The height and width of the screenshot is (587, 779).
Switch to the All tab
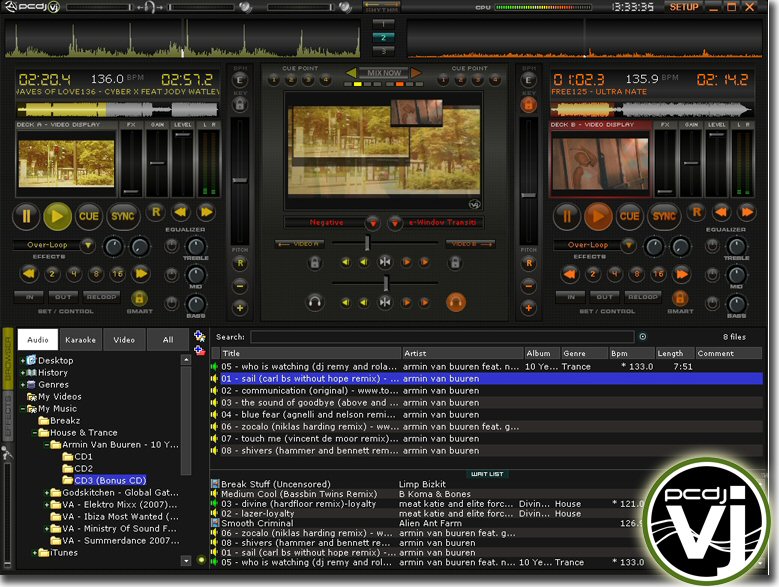[x=168, y=340]
